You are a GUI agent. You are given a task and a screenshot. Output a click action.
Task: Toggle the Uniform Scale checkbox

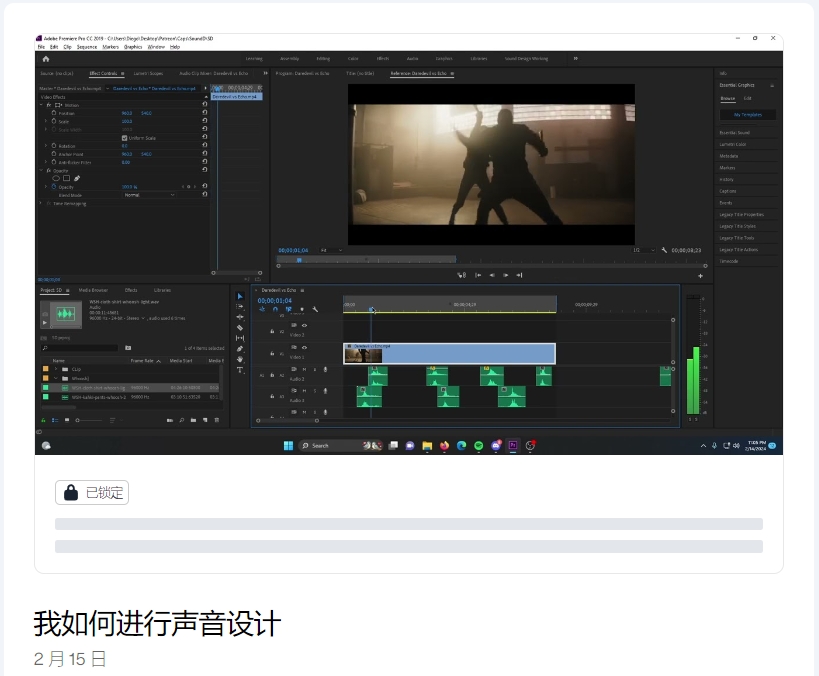[124, 138]
